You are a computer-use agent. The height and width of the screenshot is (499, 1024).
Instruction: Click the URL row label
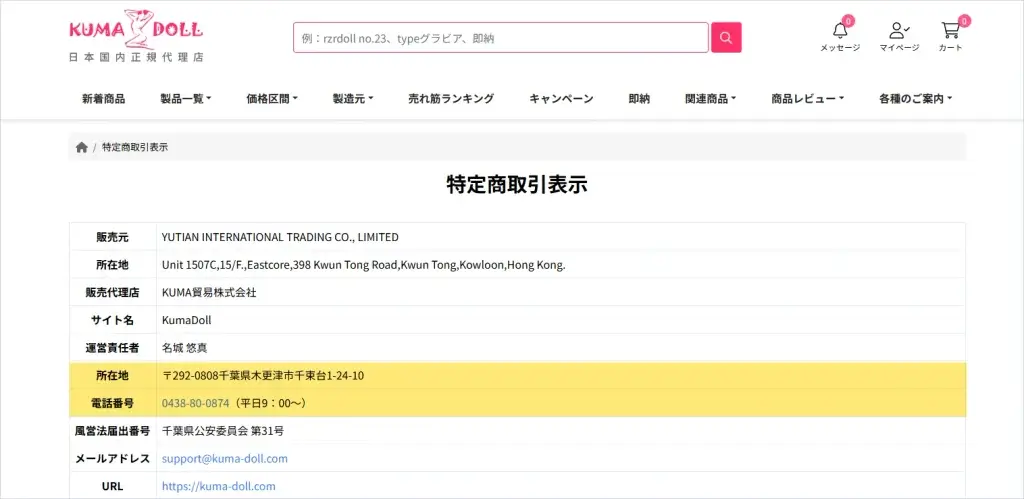coord(112,486)
